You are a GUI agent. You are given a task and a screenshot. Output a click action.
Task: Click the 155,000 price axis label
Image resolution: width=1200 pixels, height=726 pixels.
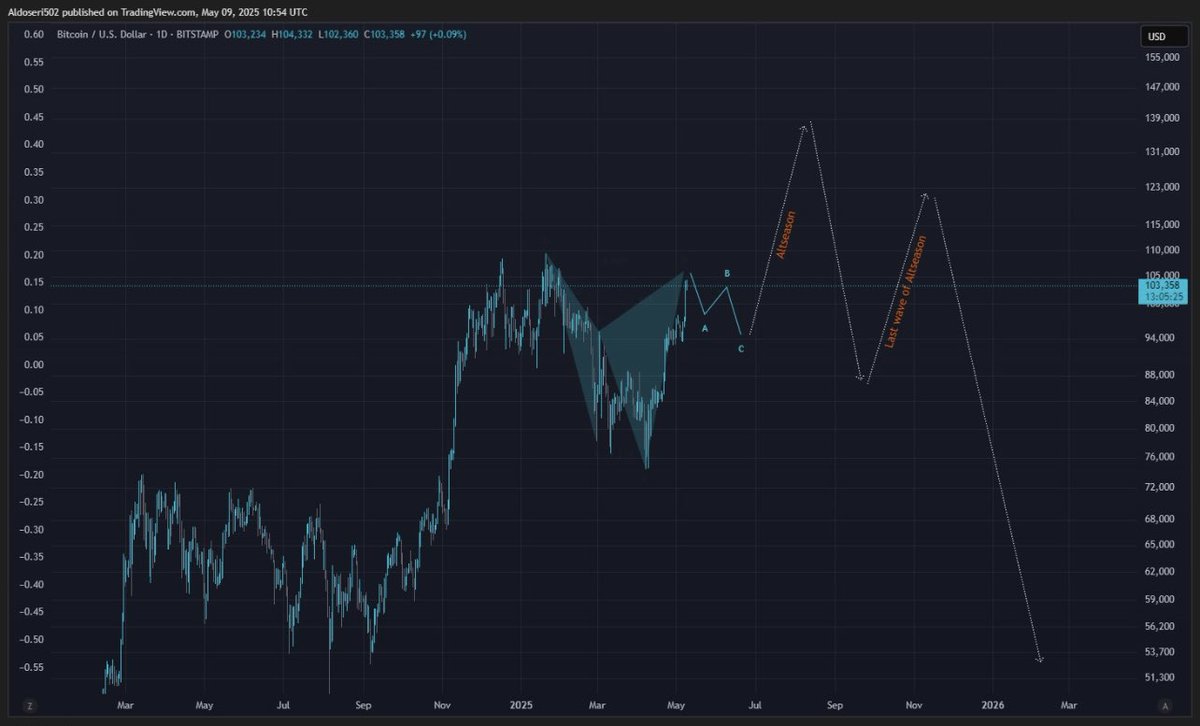(x=1161, y=58)
